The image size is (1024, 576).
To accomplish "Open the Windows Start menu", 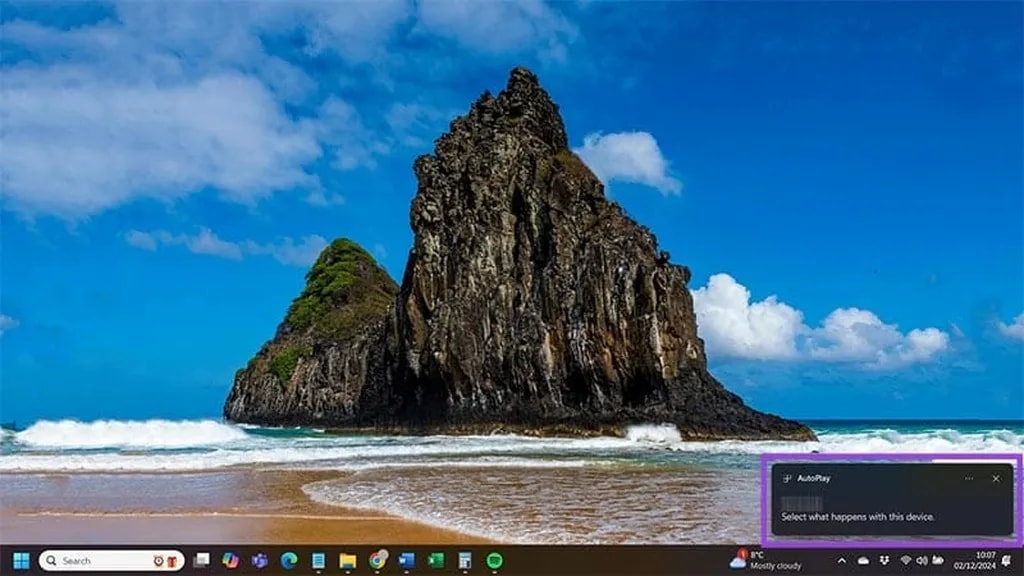I will pos(20,561).
